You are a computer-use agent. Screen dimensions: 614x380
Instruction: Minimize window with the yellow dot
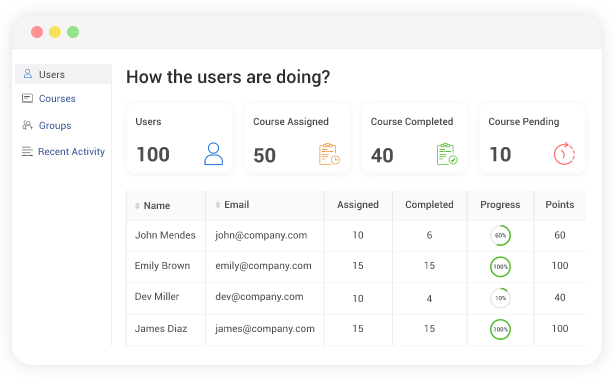pyautogui.click(x=55, y=32)
